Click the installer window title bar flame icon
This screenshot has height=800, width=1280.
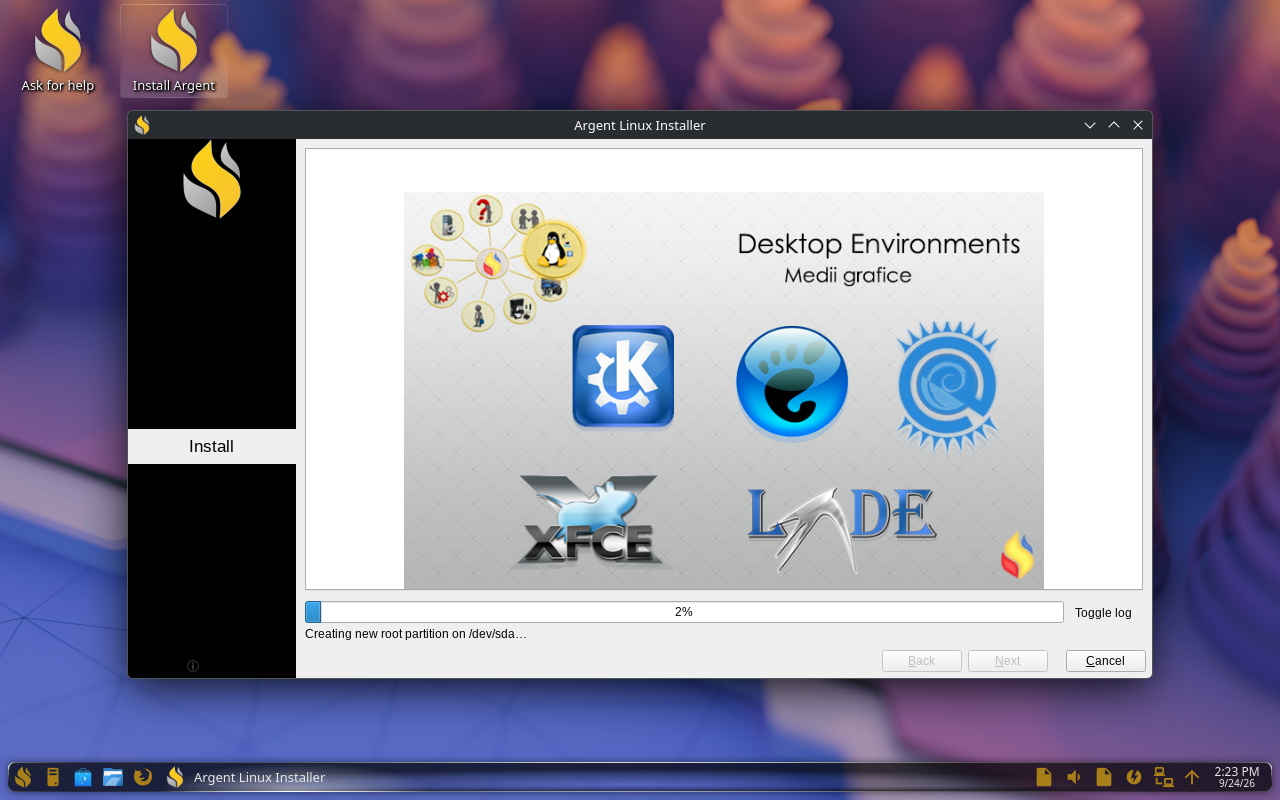tap(143, 125)
